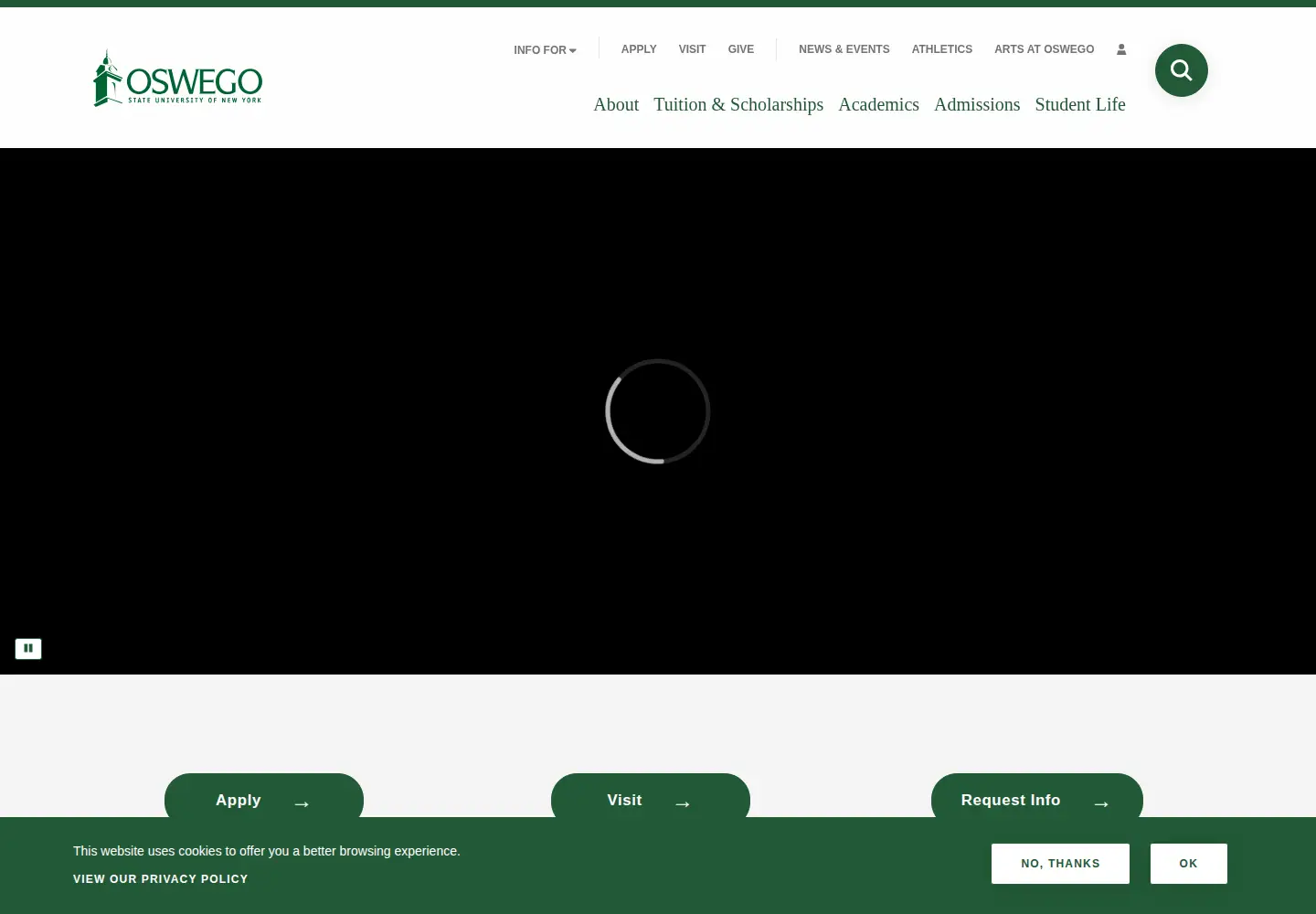Open the Visit link in top navigation
1316x914 pixels.
pyautogui.click(x=692, y=49)
